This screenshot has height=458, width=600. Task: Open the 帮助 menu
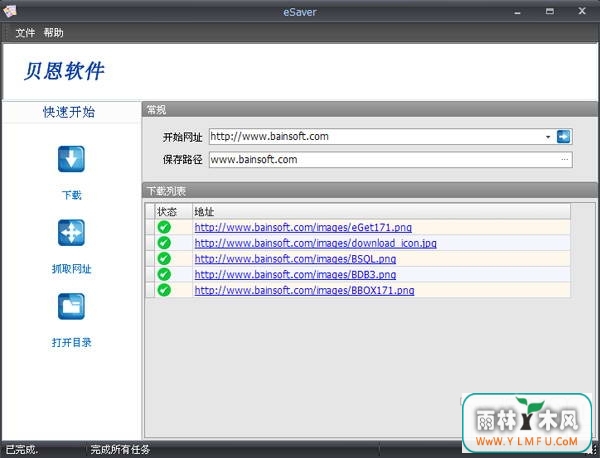[53, 33]
